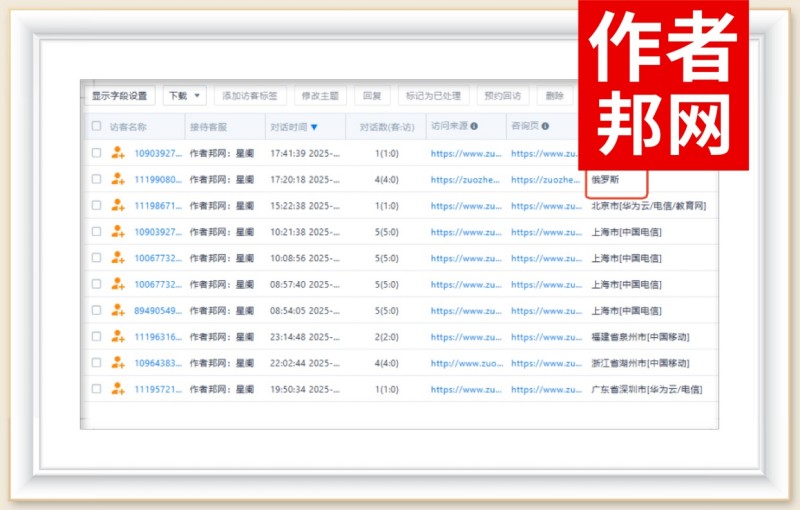Toggle the select-all checkbox in table header

click(x=96, y=127)
